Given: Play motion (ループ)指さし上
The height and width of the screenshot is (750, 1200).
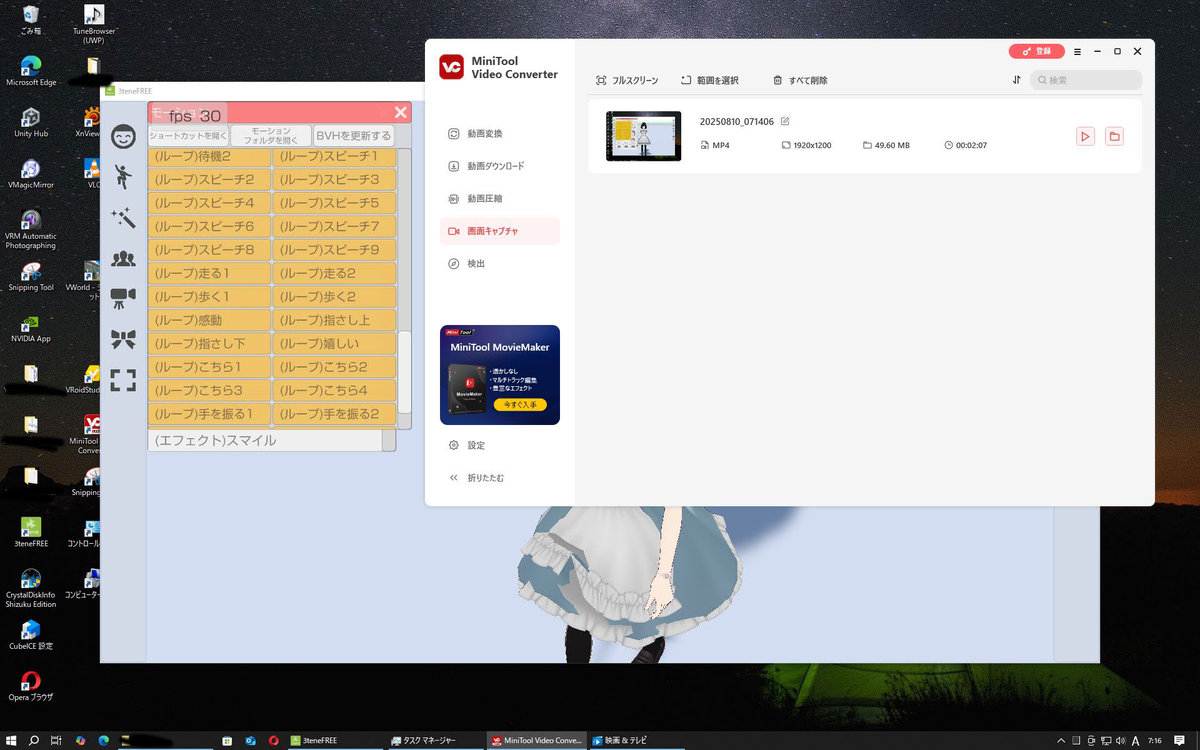Looking at the screenshot, I should click(335, 320).
